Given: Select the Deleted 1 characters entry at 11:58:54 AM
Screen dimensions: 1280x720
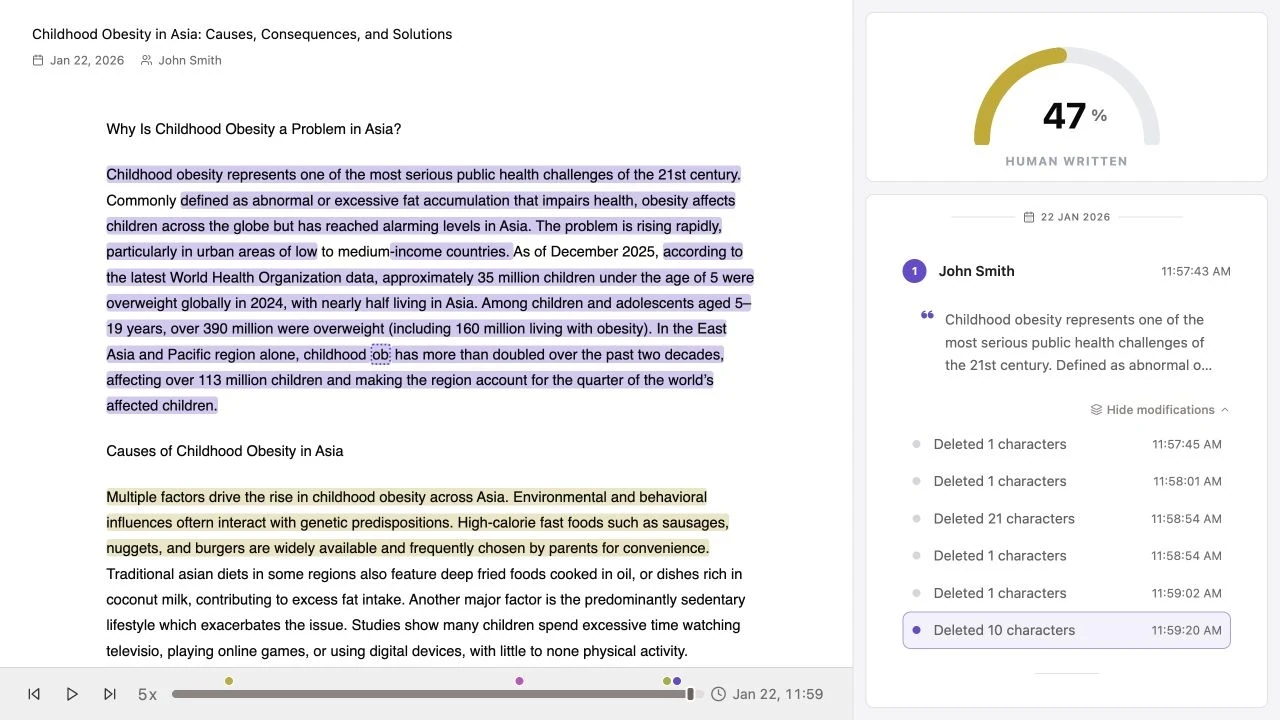Looking at the screenshot, I should pos(1066,556).
